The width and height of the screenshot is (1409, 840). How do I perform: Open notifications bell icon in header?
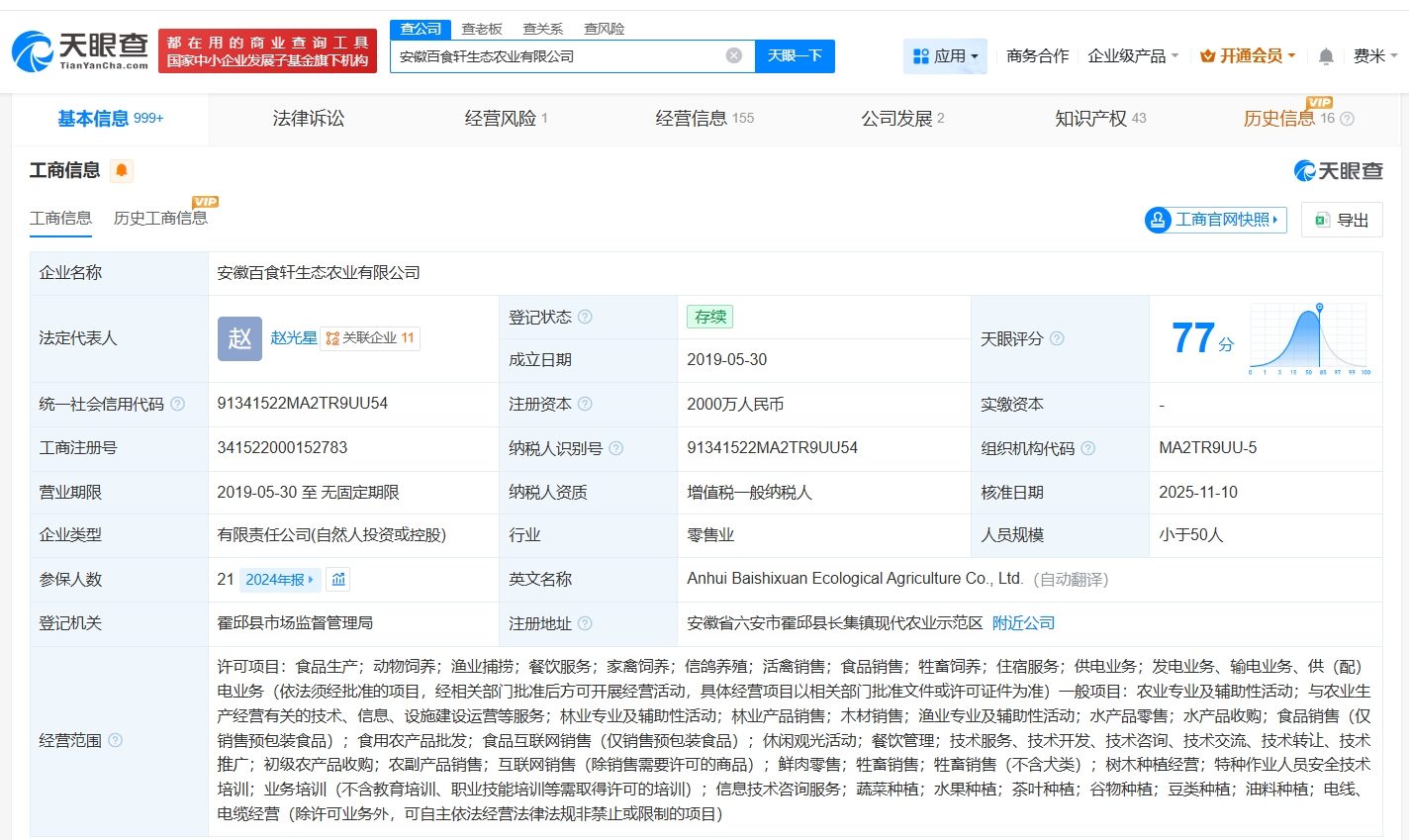point(1326,56)
